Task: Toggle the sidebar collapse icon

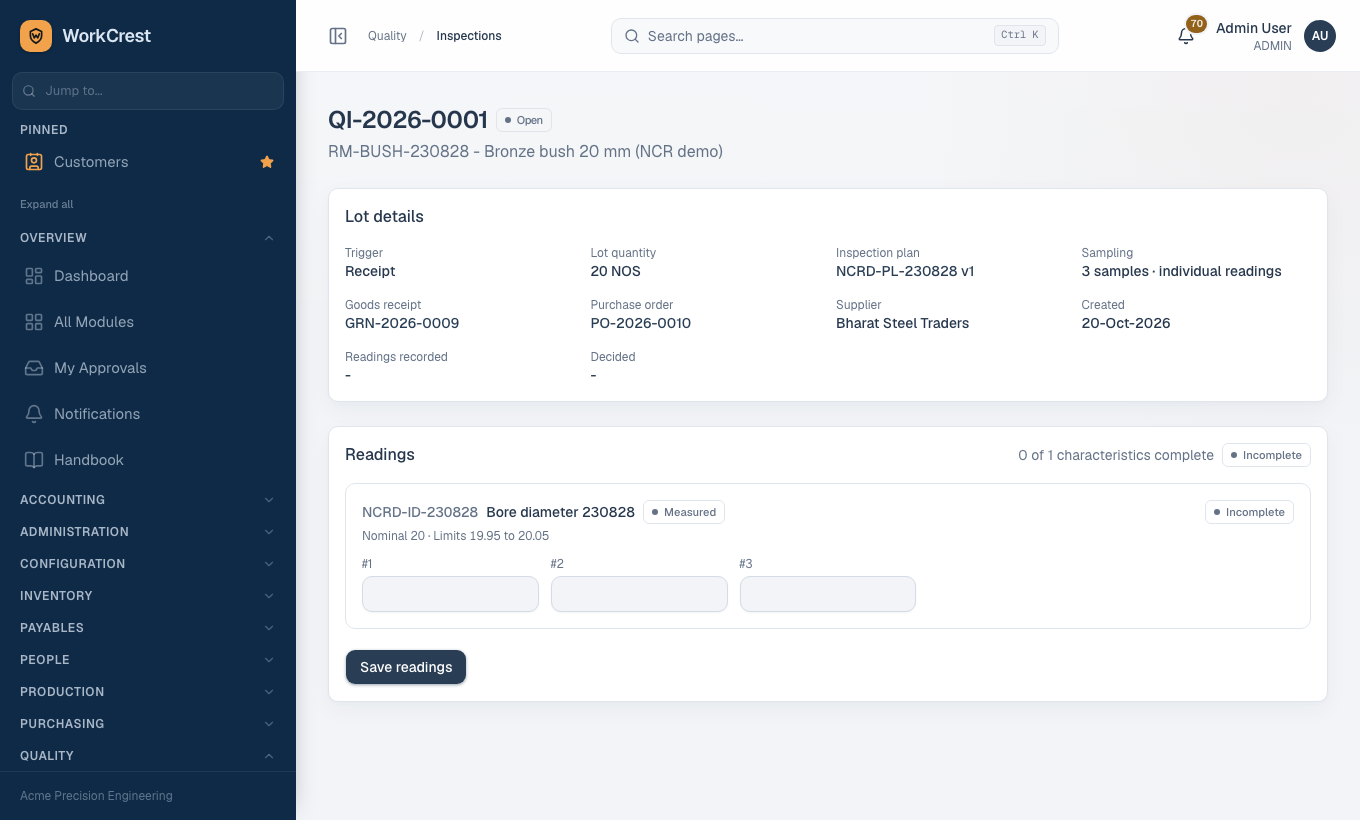Action: click(338, 36)
